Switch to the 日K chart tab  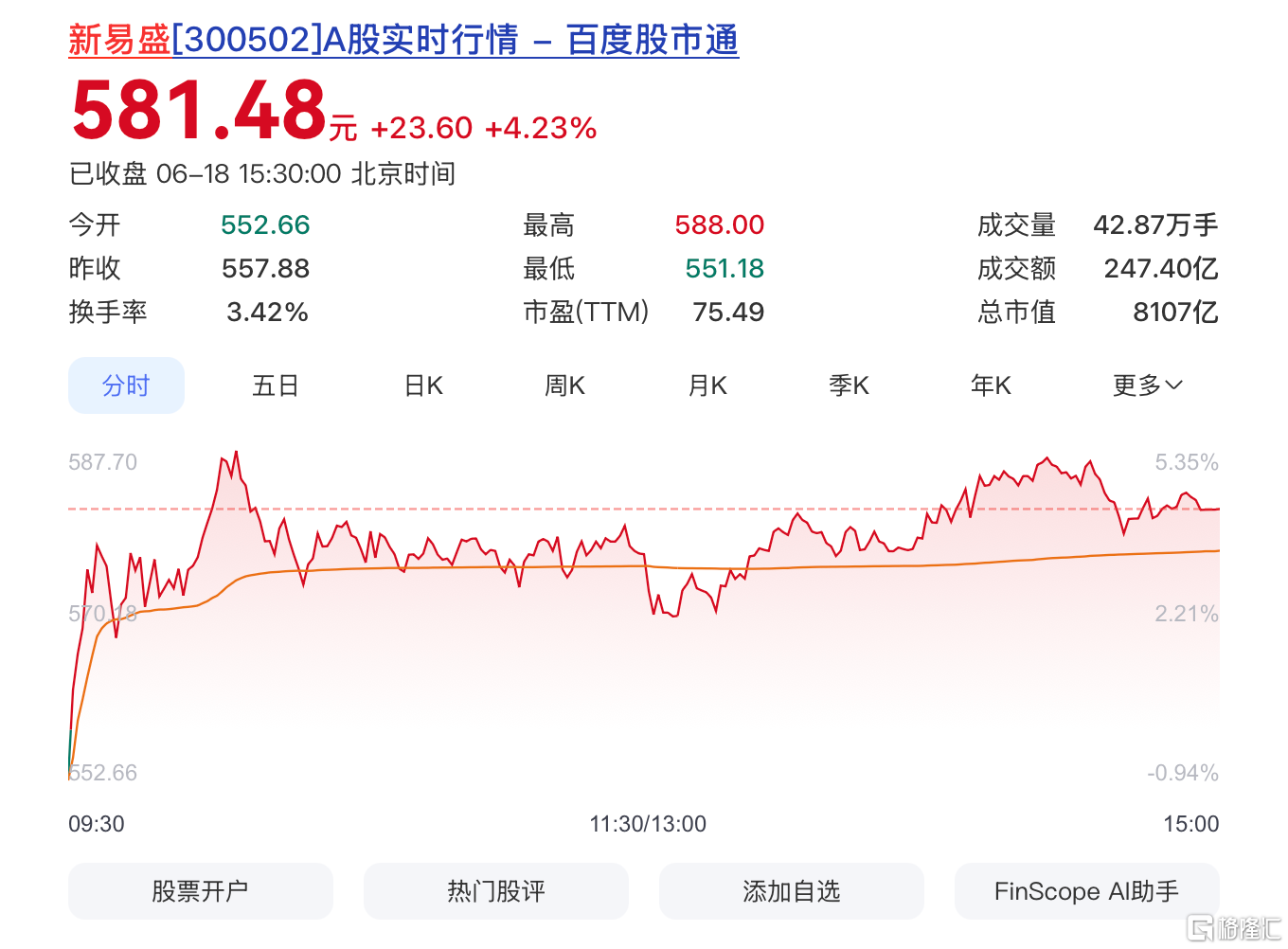tap(423, 385)
